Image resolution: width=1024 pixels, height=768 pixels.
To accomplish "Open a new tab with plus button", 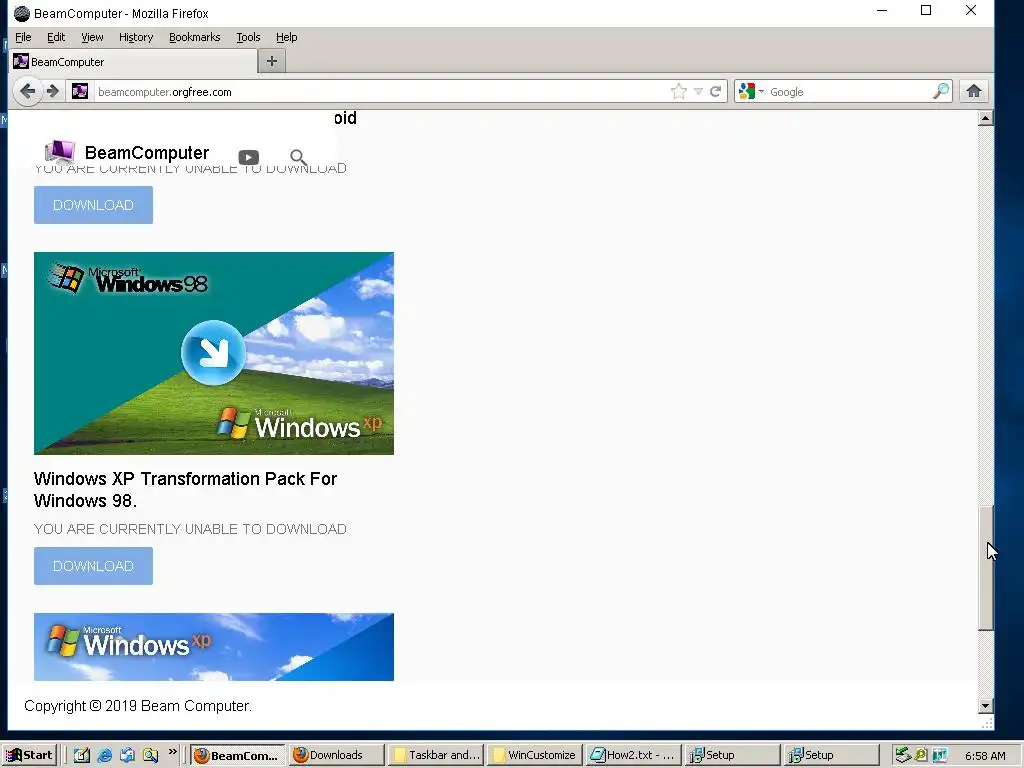I will 272,61.
